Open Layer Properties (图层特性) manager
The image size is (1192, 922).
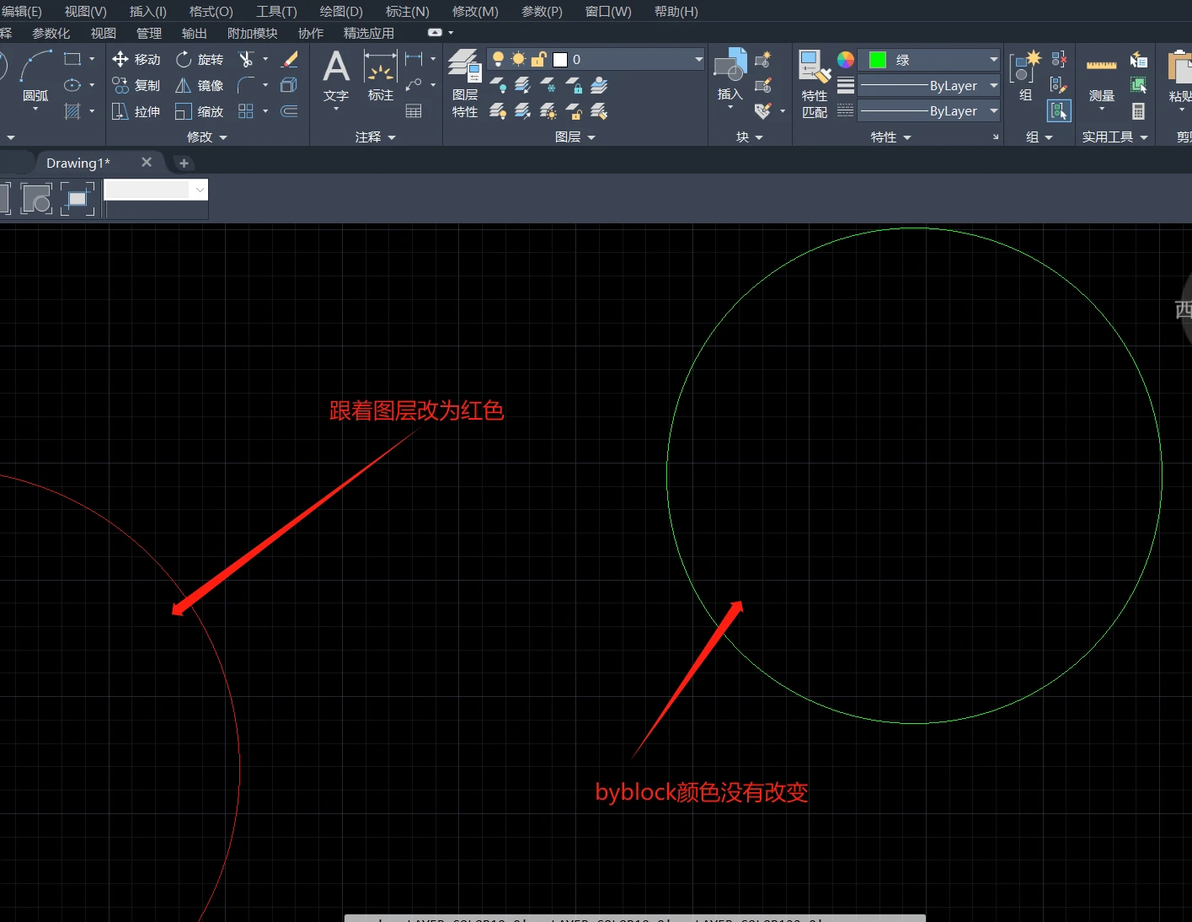(x=464, y=84)
